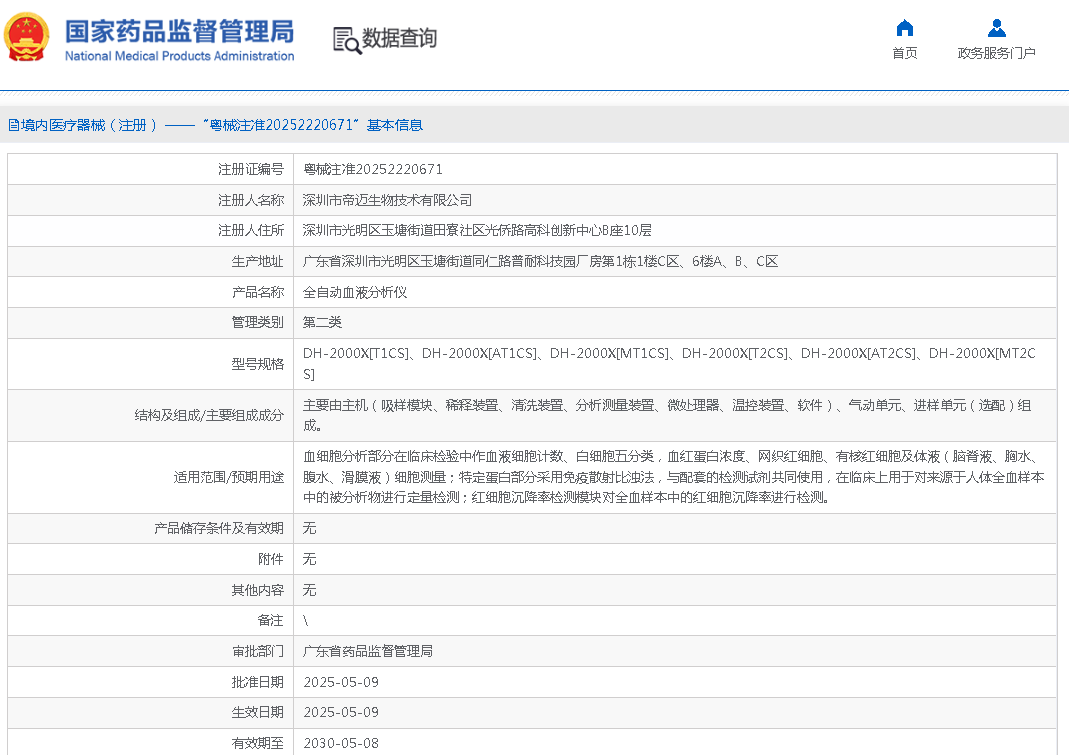Select 无 in the 产品储存条件及有效期 row
This screenshot has width=1069, height=755.
point(310,529)
